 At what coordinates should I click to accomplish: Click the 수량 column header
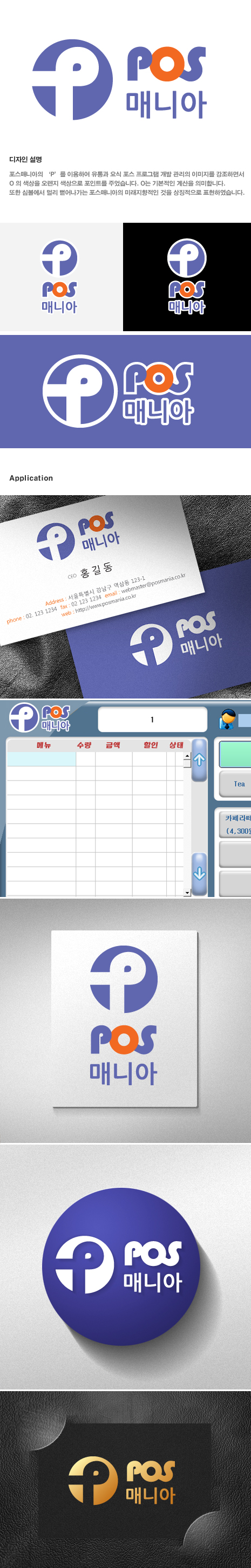(x=84, y=745)
